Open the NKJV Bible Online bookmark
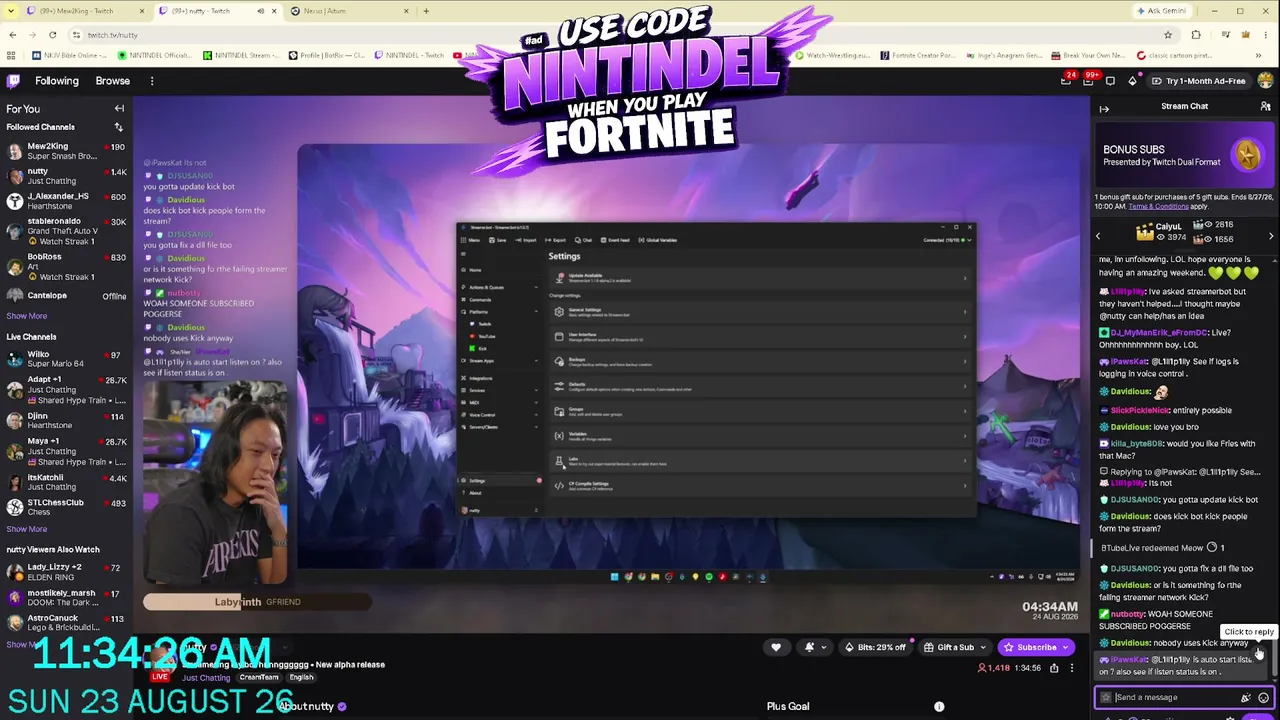The height and width of the screenshot is (720, 1280). pos(70,55)
